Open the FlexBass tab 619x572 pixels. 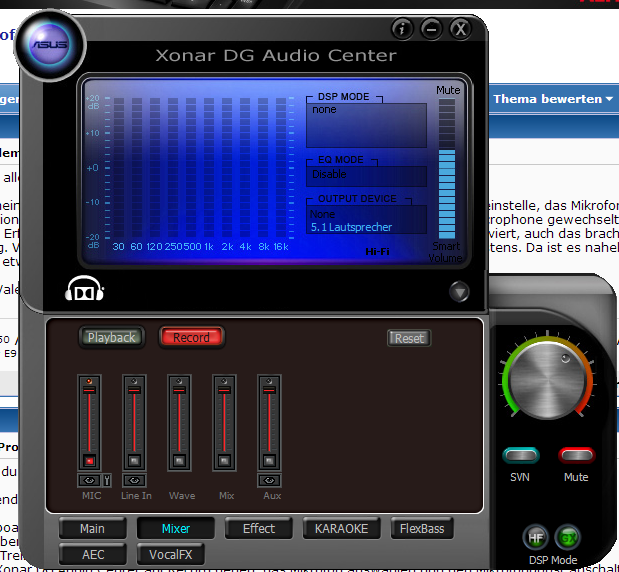click(x=422, y=528)
